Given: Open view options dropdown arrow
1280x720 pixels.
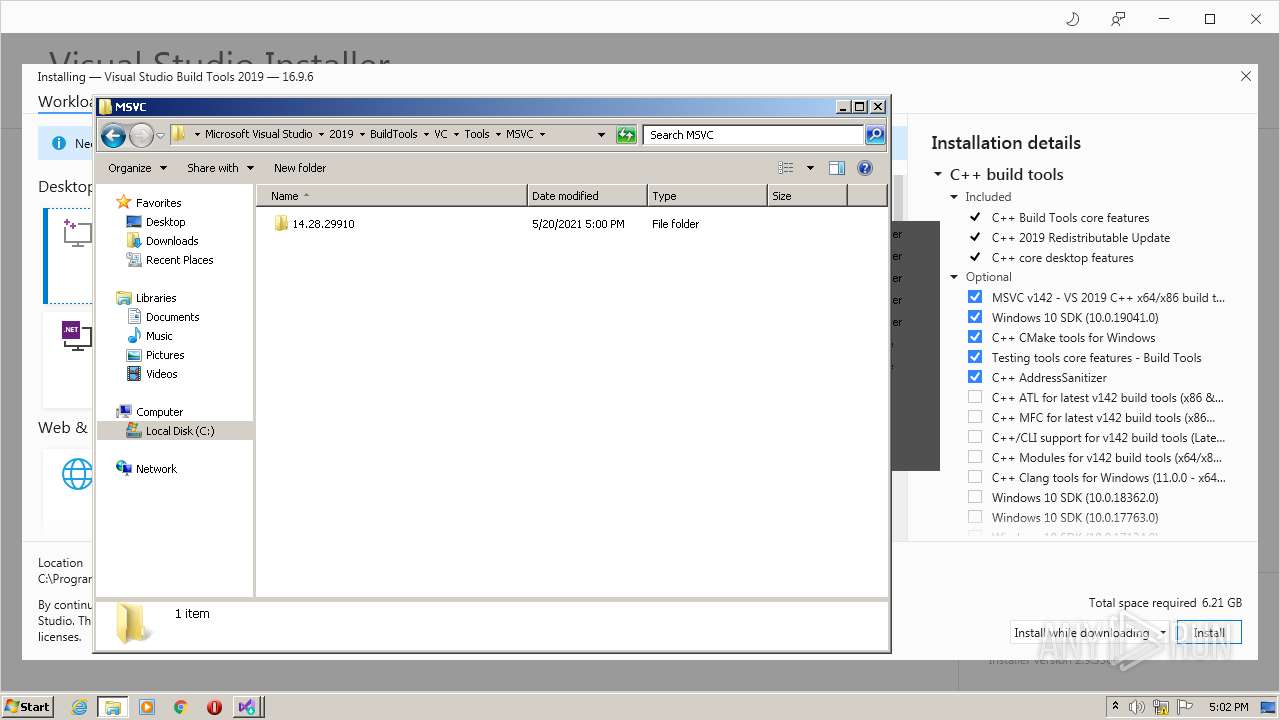Looking at the screenshot, I should pos(810,168).
